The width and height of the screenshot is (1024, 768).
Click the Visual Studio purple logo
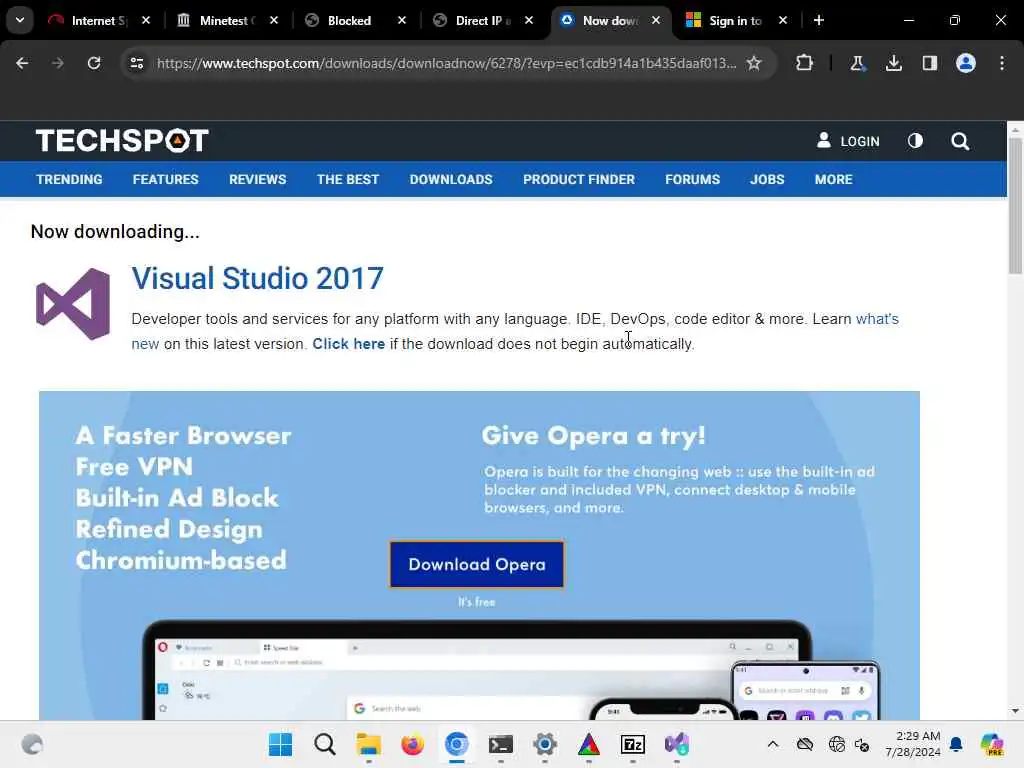click(73, 304)
